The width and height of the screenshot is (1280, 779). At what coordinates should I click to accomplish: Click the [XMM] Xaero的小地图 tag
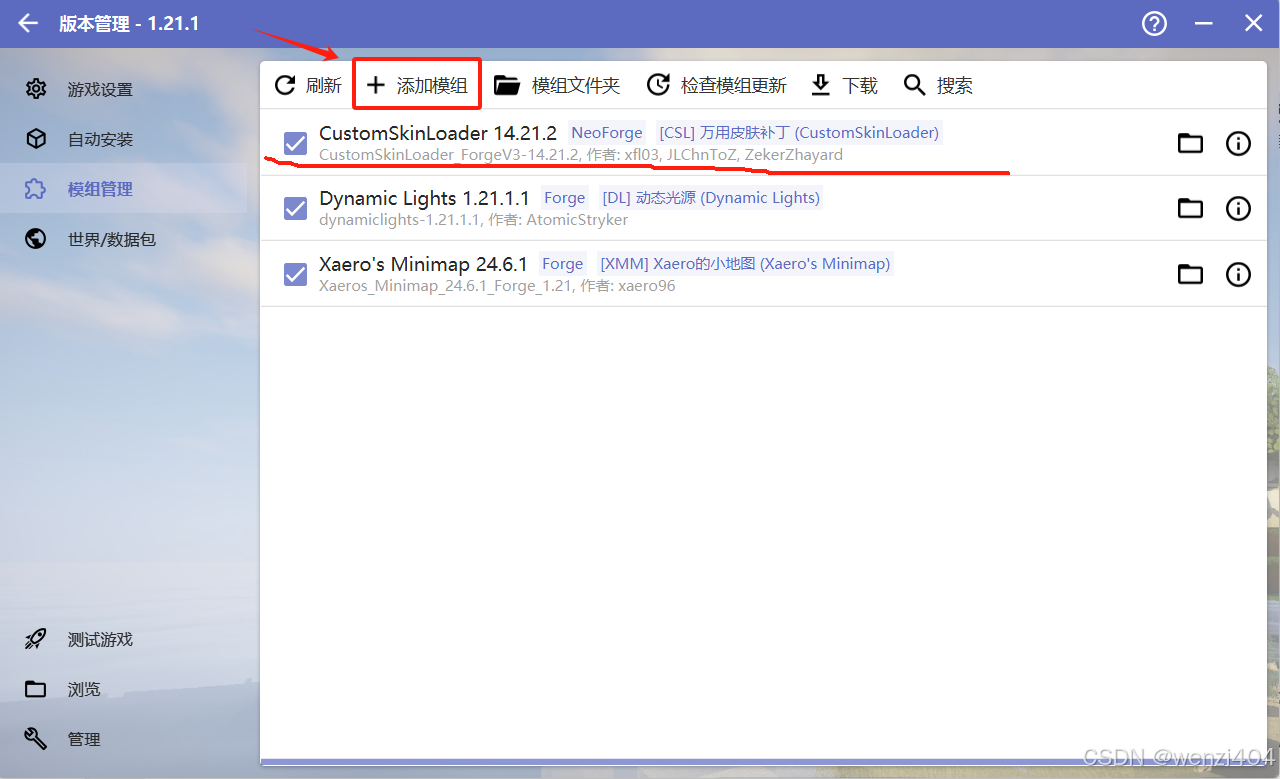pyautogui.click(x=744, y=264)
